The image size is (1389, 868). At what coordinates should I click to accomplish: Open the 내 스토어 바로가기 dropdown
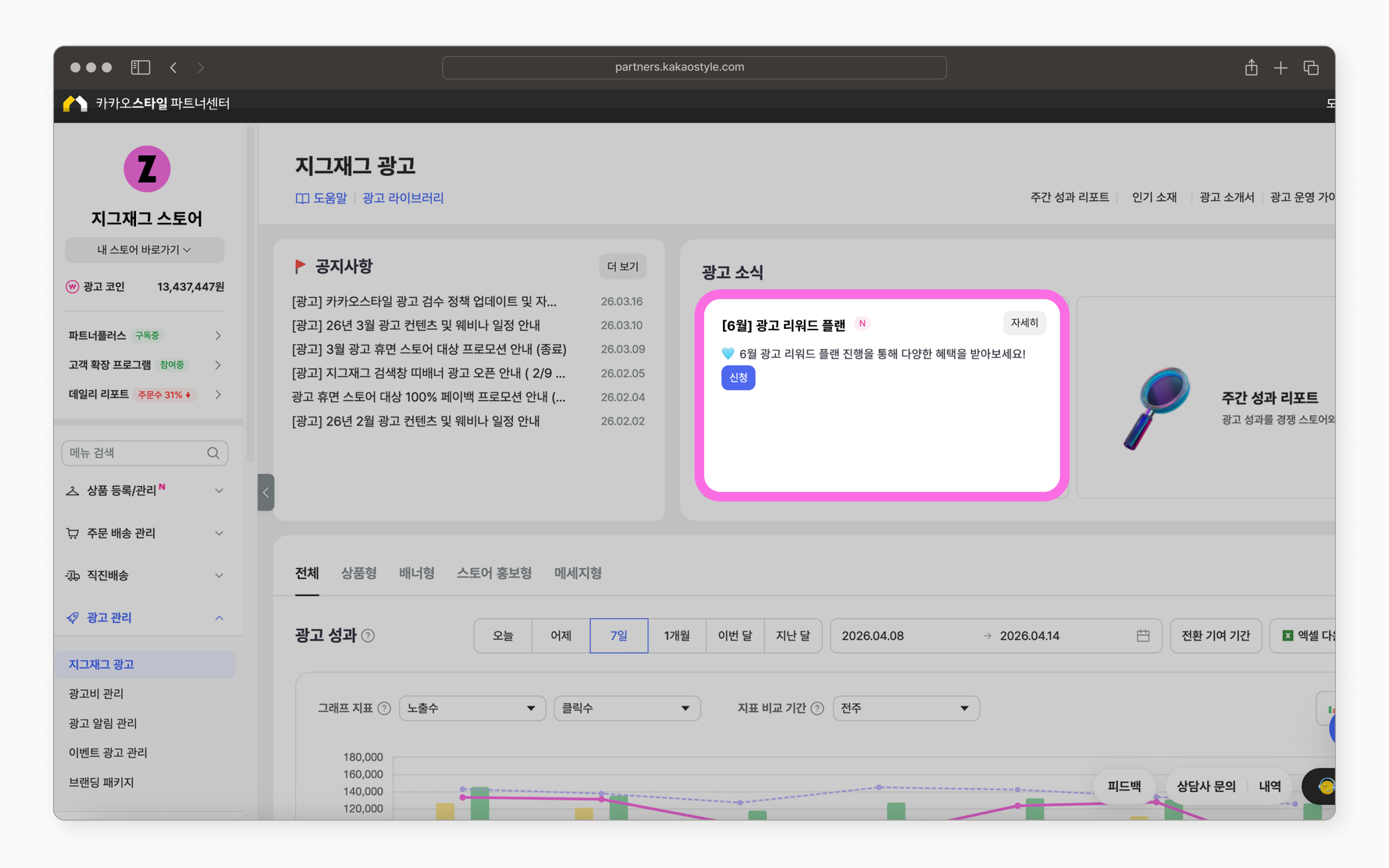click(x=145, y=250)
